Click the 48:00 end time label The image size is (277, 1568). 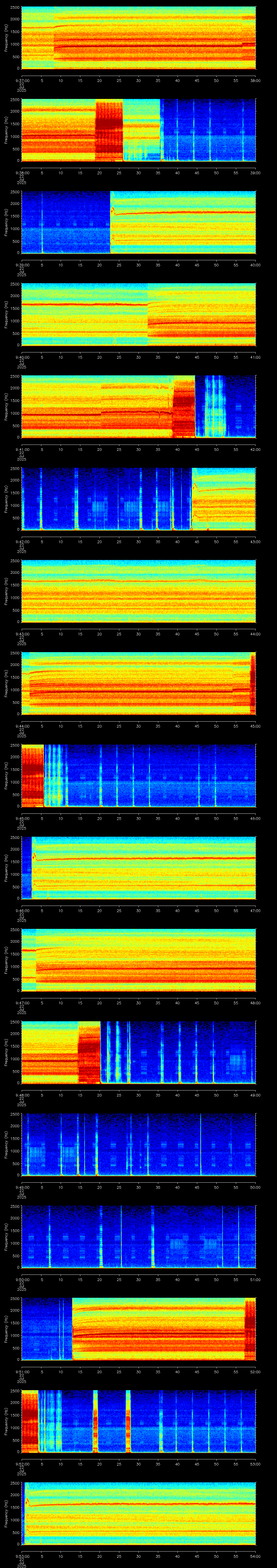(255, 1003)
